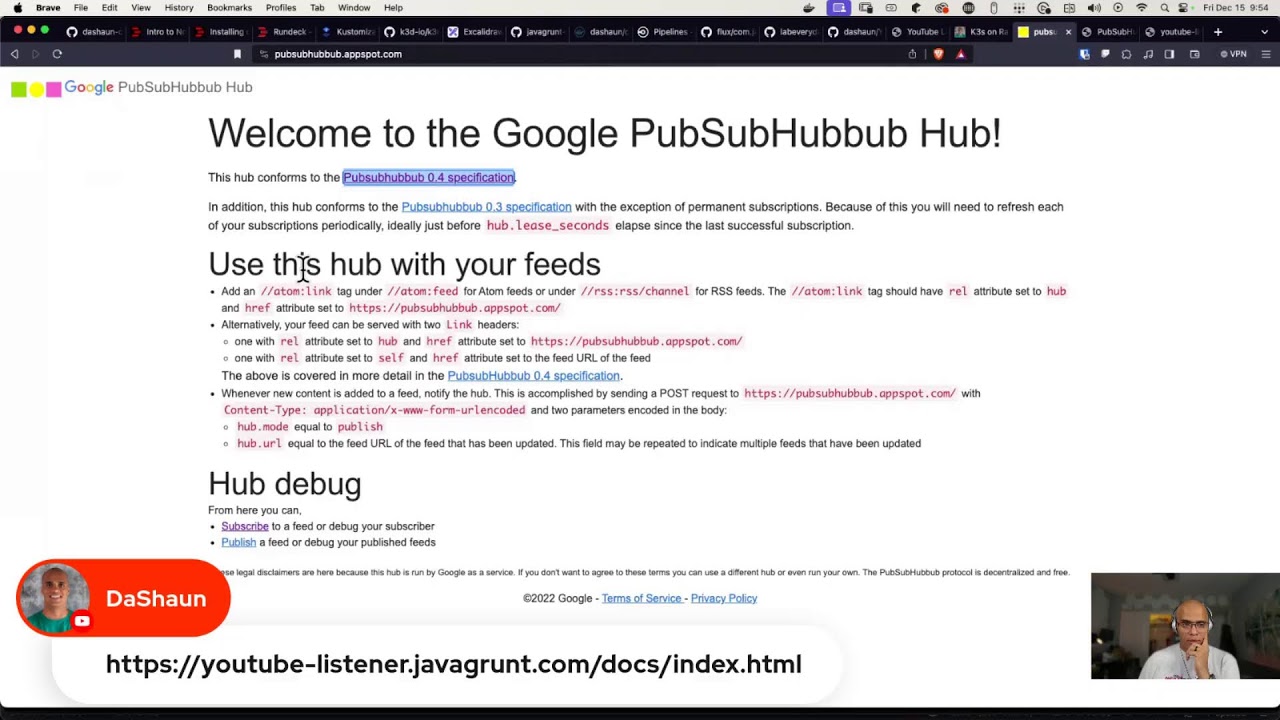The height and width of the screenshot is (720, 1280).
Task: Click the pink square in the page header
Action: (54, 90)
